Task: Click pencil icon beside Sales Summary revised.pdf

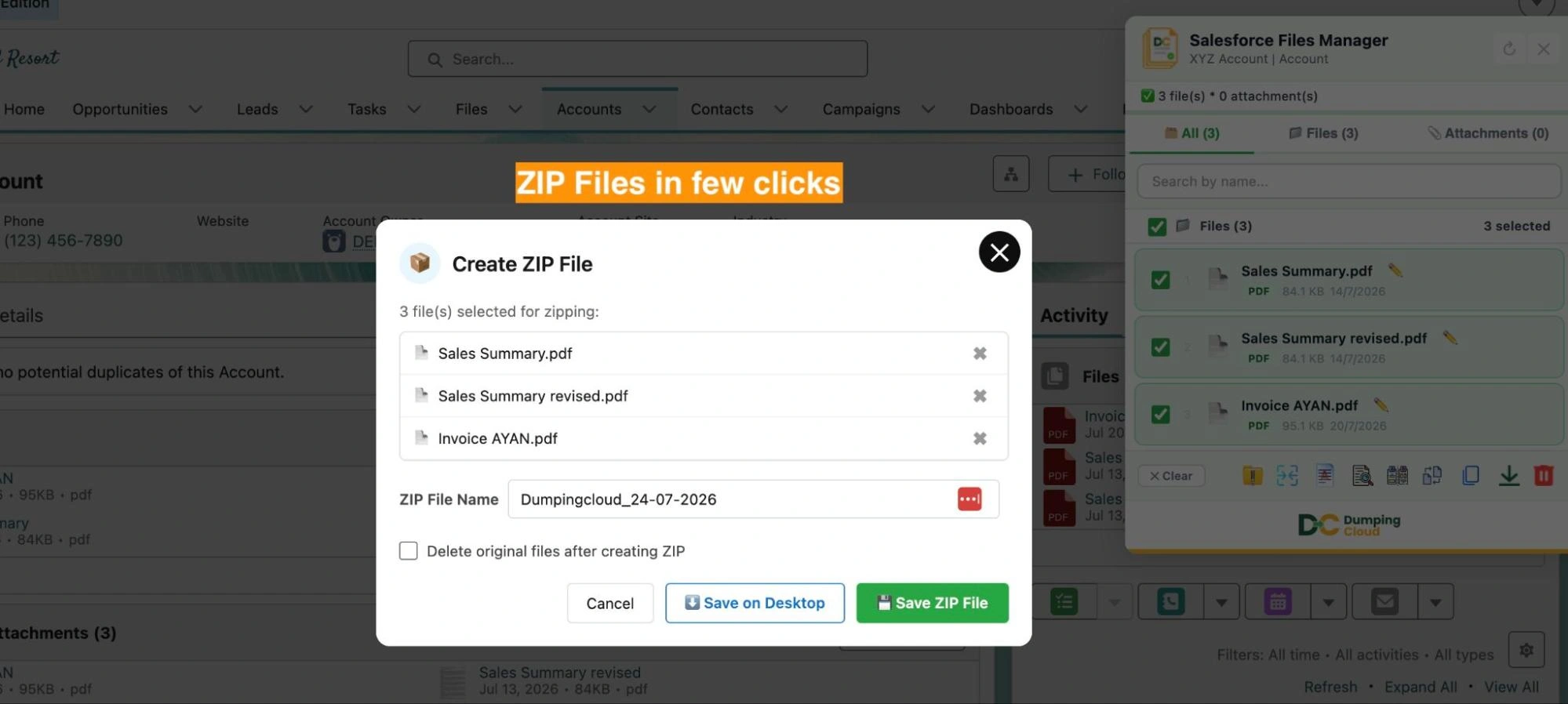Action: (1450, 338)
